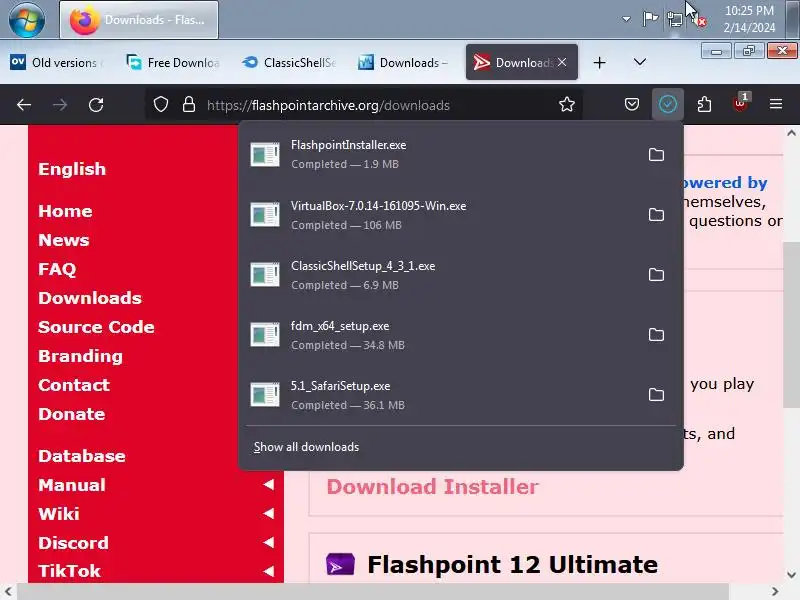This screenshot has height=600, width=800.
Task: Open the English language selector
Action: [72, 169]
